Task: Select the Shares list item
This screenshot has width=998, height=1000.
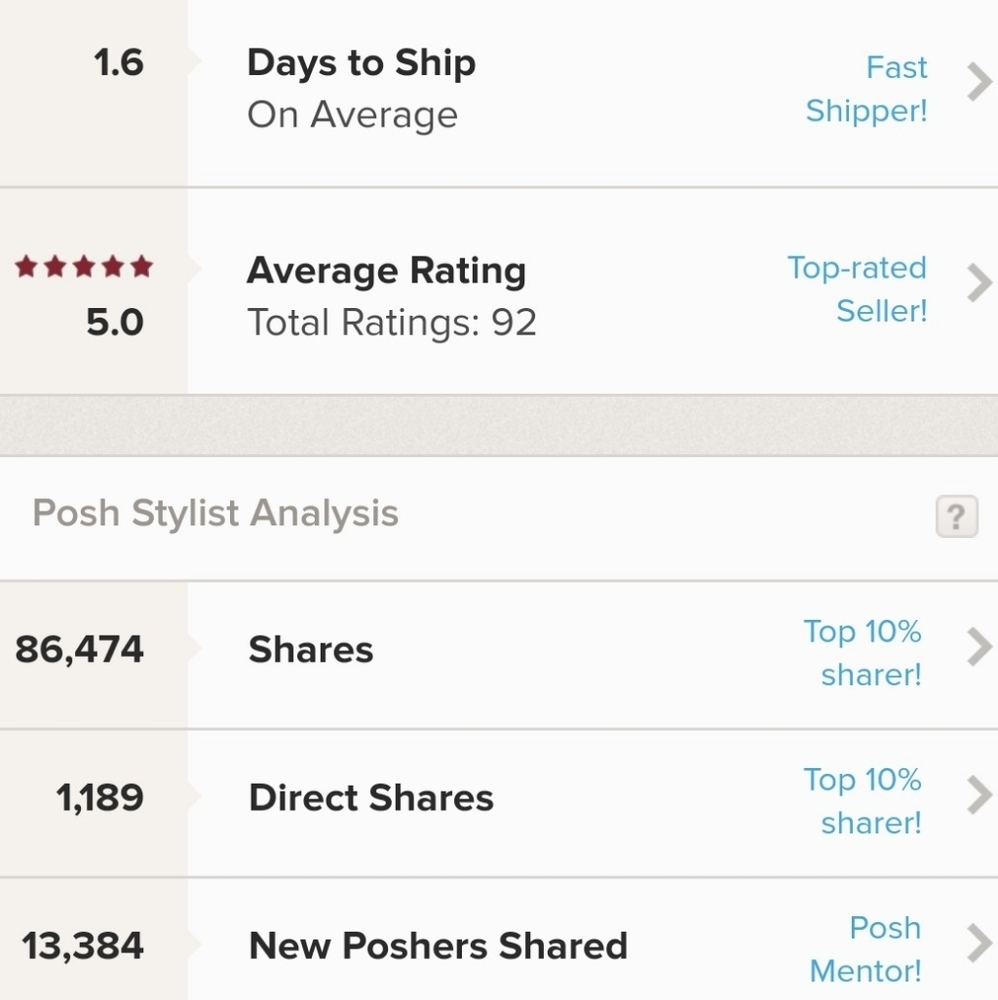Action: (499, 655)
